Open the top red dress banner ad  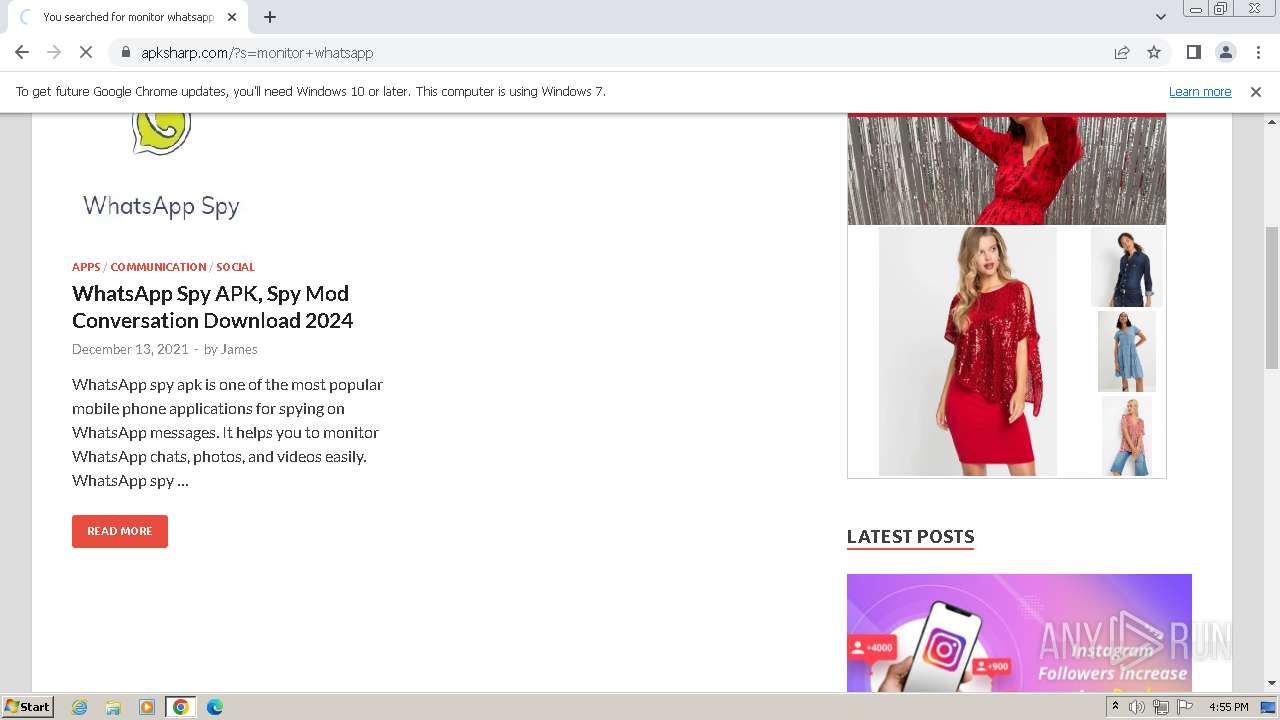pyautogui.click(x=1007, y=169)
